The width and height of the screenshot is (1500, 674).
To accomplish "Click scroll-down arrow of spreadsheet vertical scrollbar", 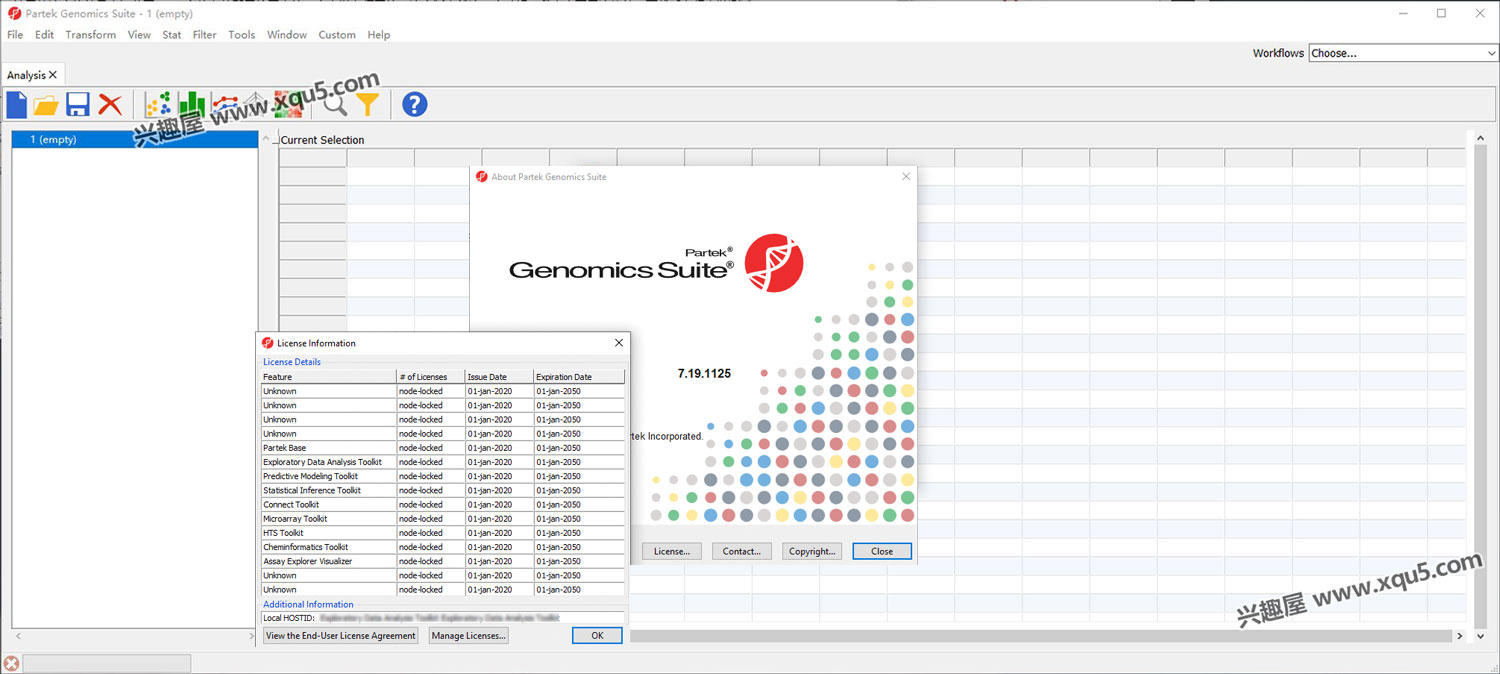I will click(1481, 636).
